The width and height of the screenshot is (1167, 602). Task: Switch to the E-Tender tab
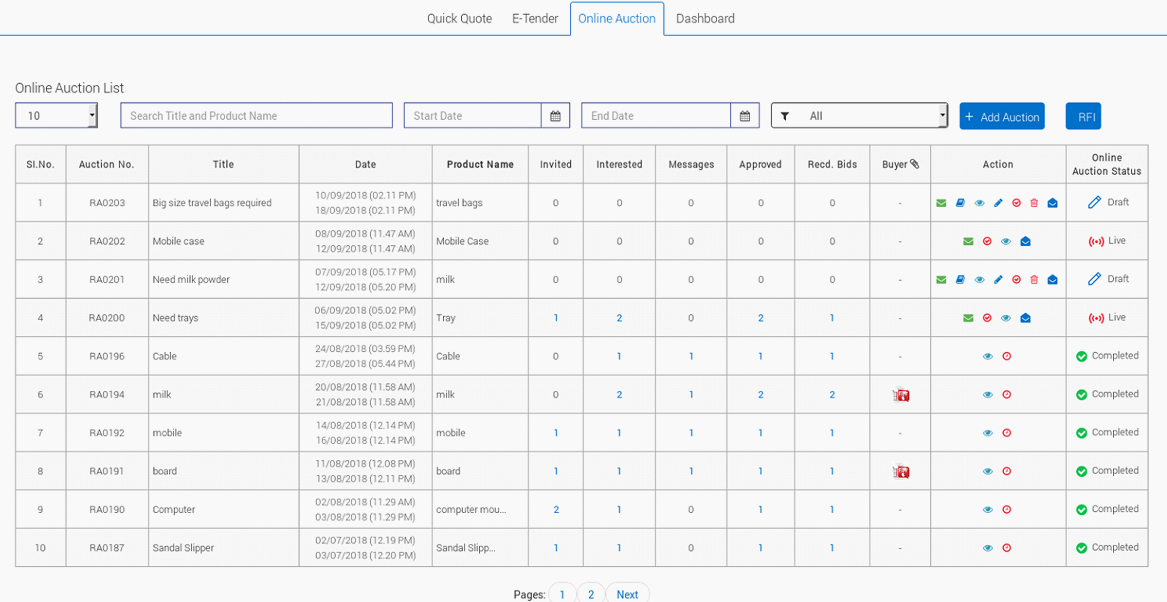535,19
